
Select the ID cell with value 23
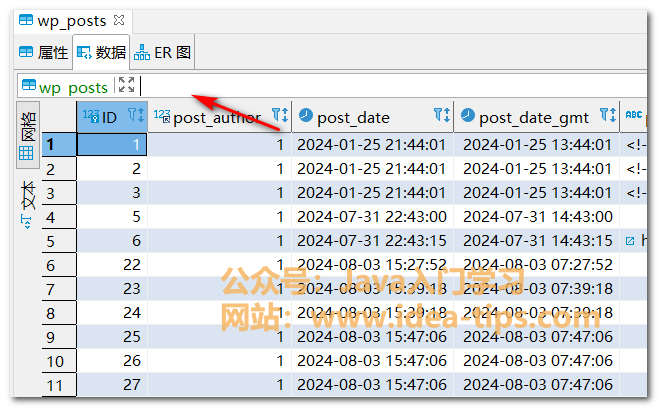[112, 288]
